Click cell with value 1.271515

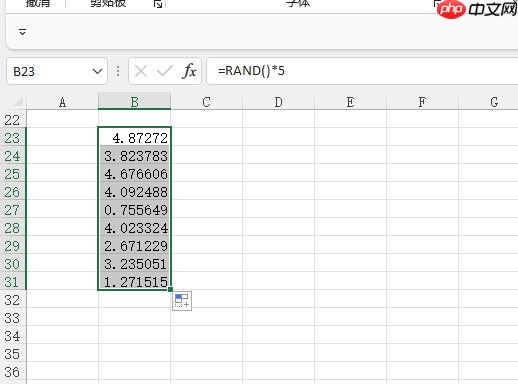pyautogui.click(x=135, y=281)
